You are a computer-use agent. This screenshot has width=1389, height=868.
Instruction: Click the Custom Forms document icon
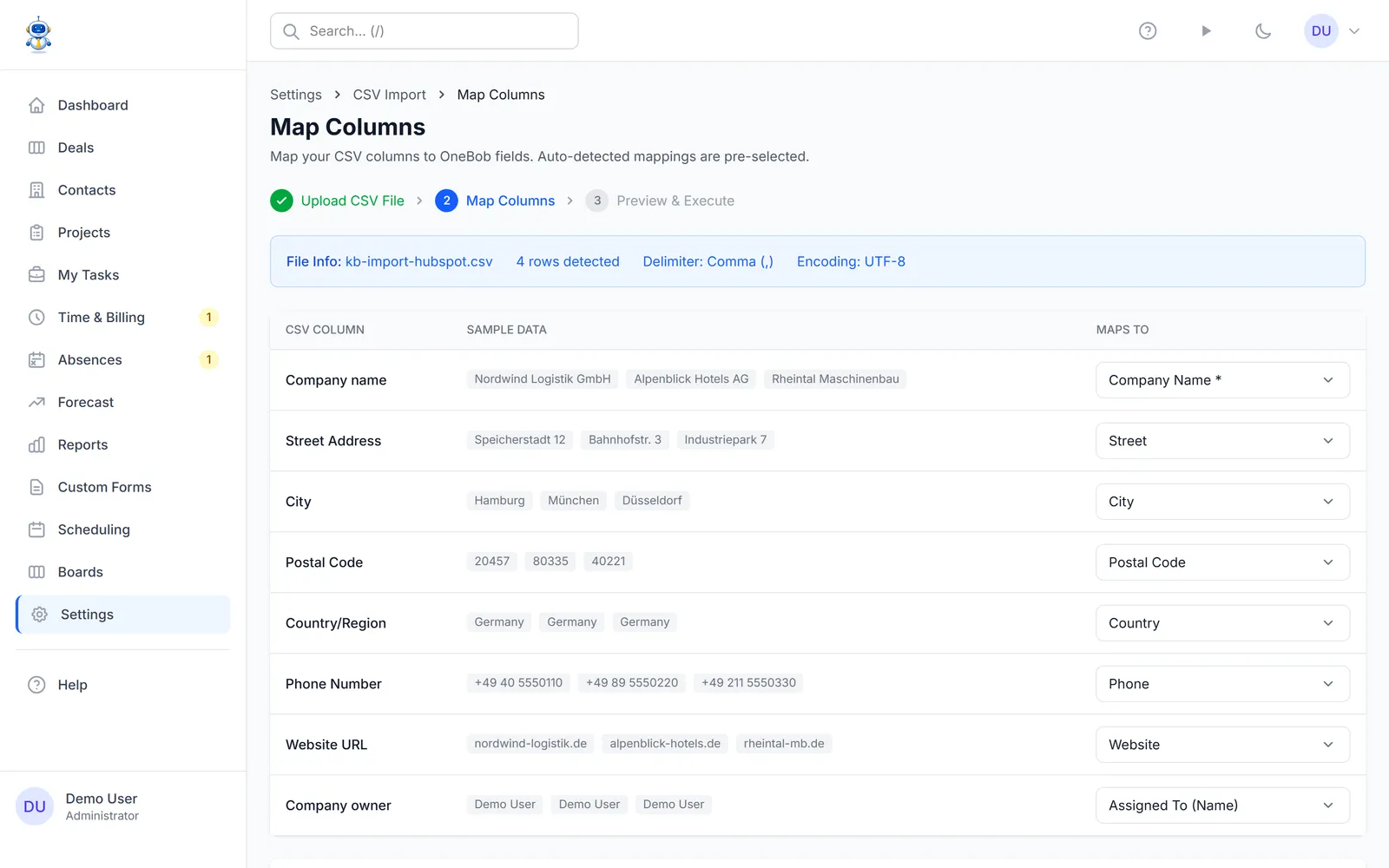(x=36, y=488)
